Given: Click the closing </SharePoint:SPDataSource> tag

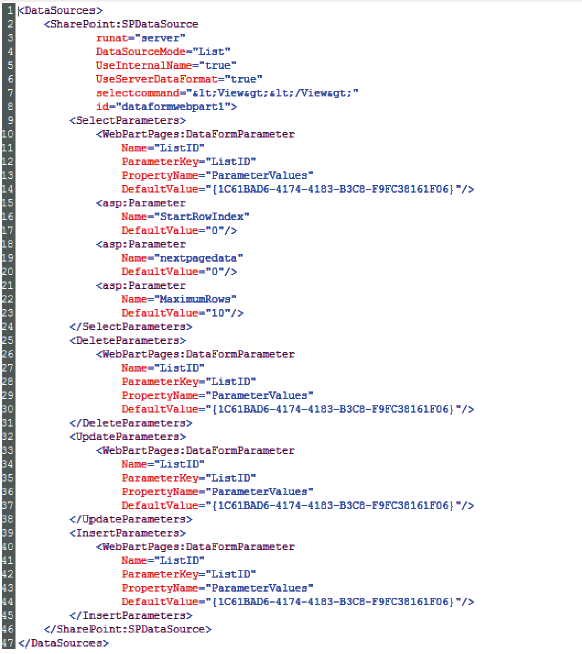Looking at the screenshot, I should pos(128,629).
